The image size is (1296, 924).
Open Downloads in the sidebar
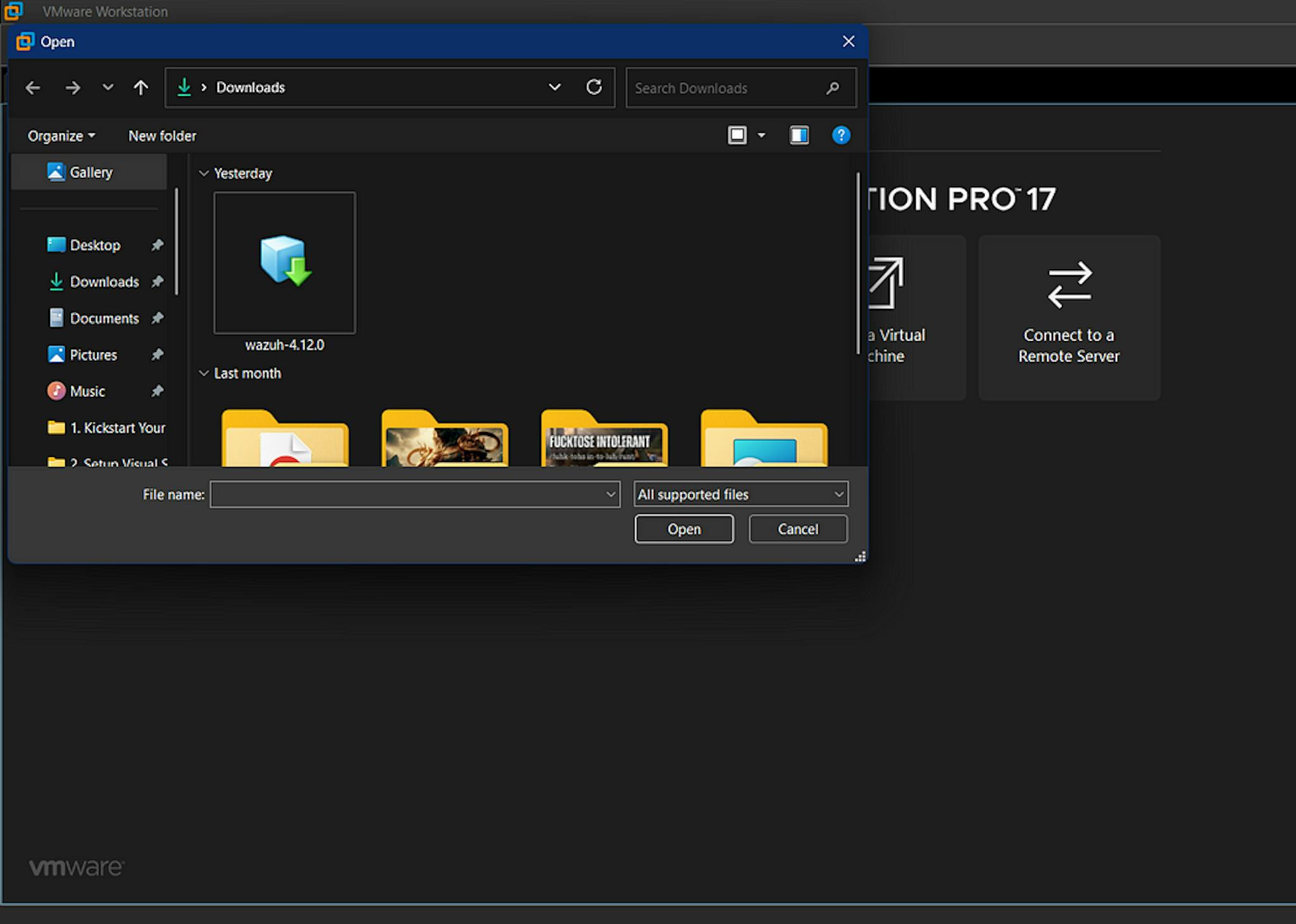coord(104,282)
